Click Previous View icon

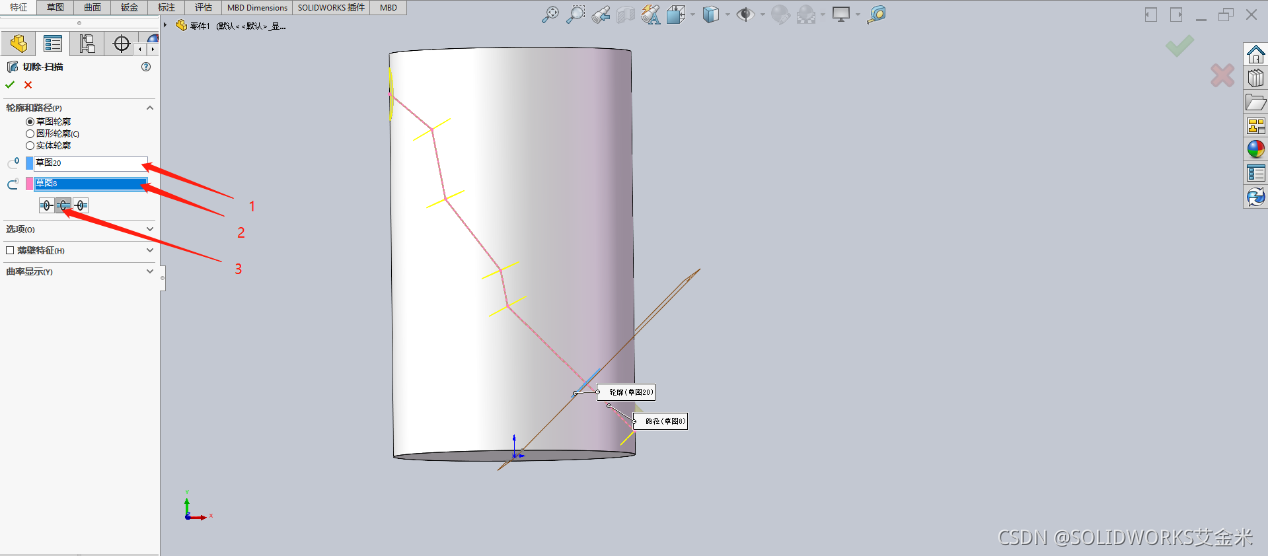[601, 14]
